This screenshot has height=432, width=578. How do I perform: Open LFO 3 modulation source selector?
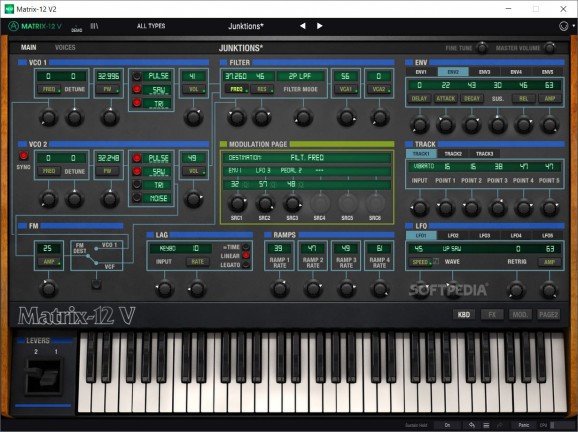point(263,171)
